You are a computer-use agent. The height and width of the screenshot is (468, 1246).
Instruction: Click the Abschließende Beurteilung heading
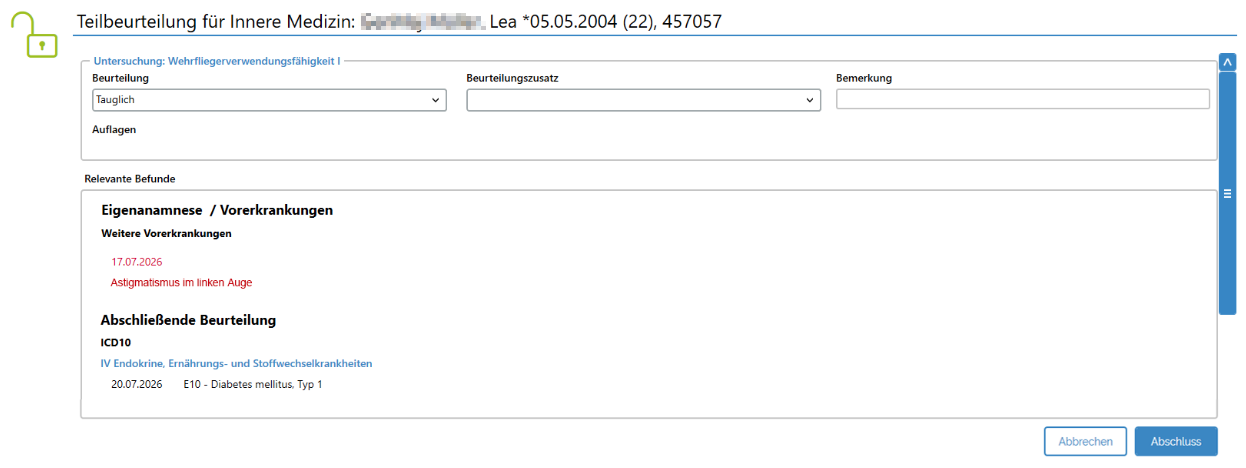click(188, 320)
